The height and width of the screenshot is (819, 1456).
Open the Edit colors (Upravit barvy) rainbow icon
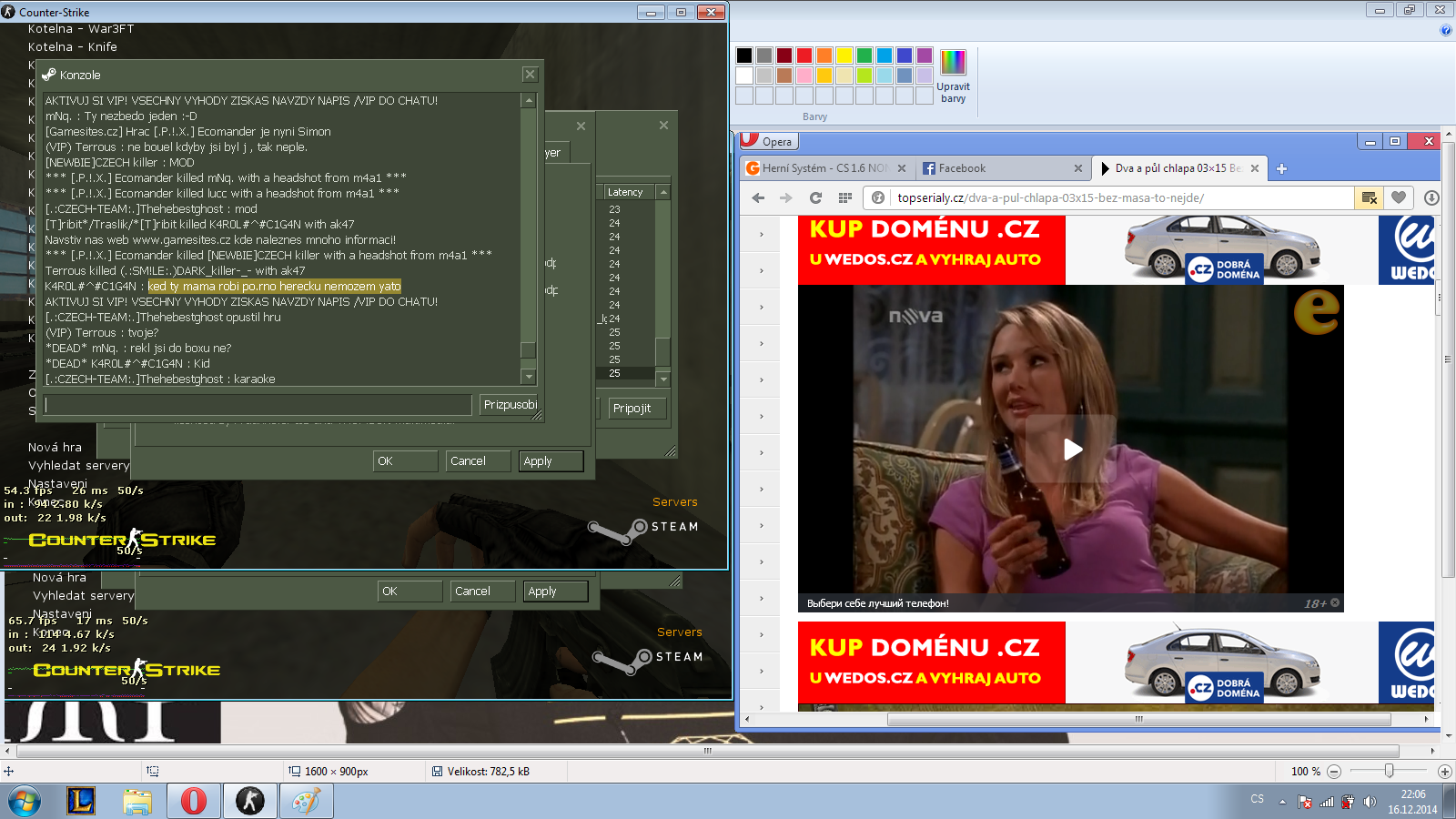point(953,63)
